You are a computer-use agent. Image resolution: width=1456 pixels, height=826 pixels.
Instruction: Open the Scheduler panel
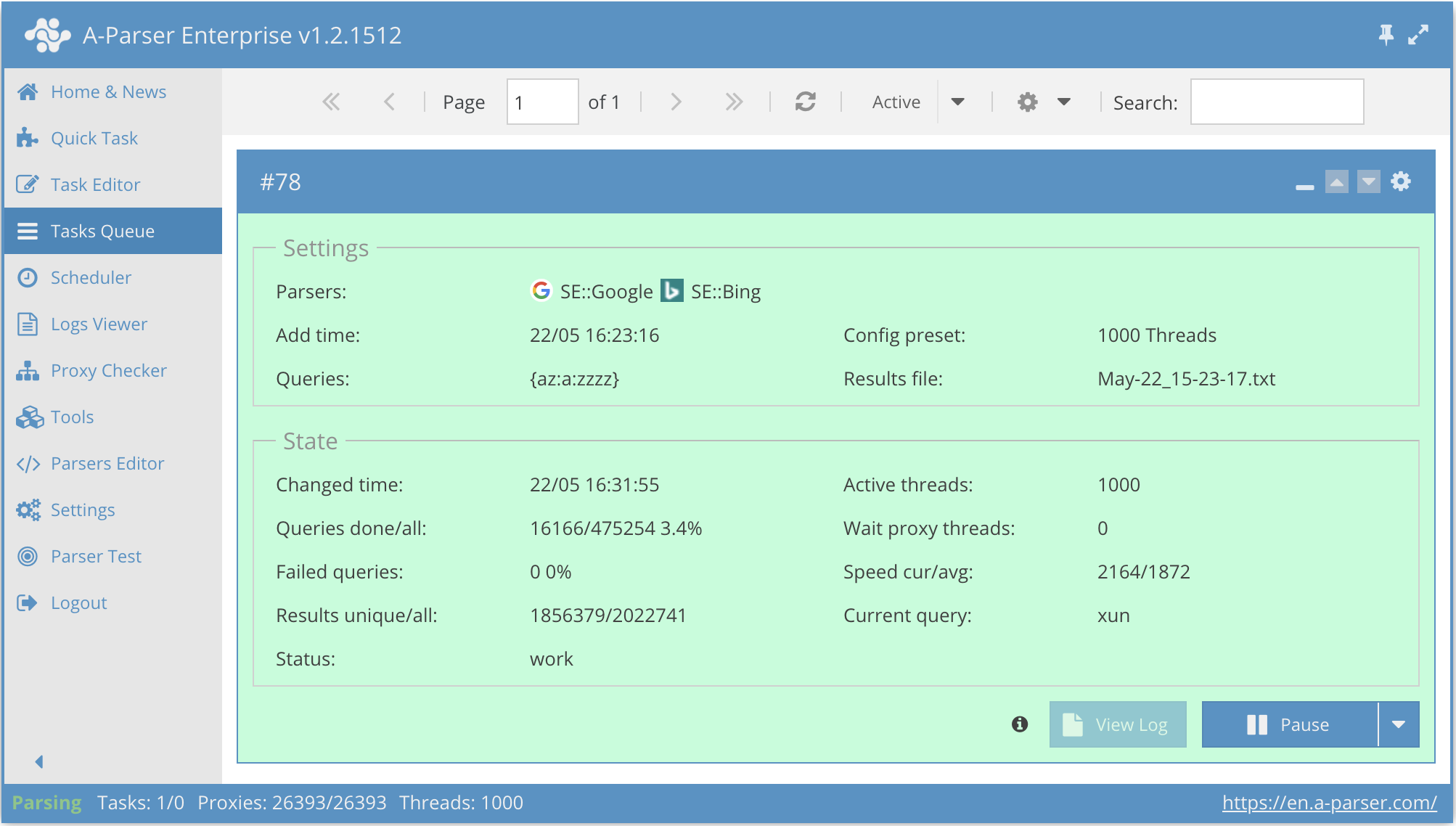tap(90, 277)
